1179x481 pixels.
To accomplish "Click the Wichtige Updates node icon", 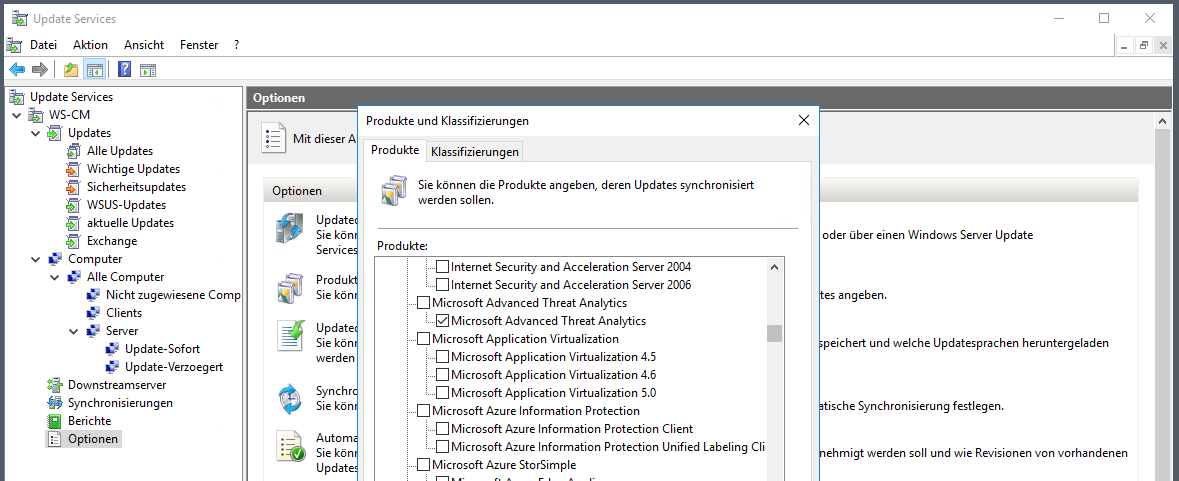I will 73,169.
